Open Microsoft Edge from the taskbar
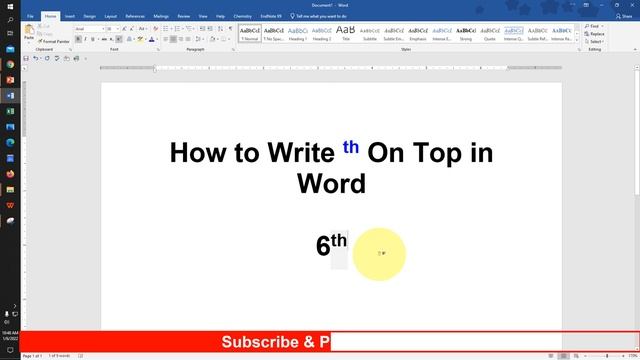Screen dimensions: 640x360 point(10,142)
